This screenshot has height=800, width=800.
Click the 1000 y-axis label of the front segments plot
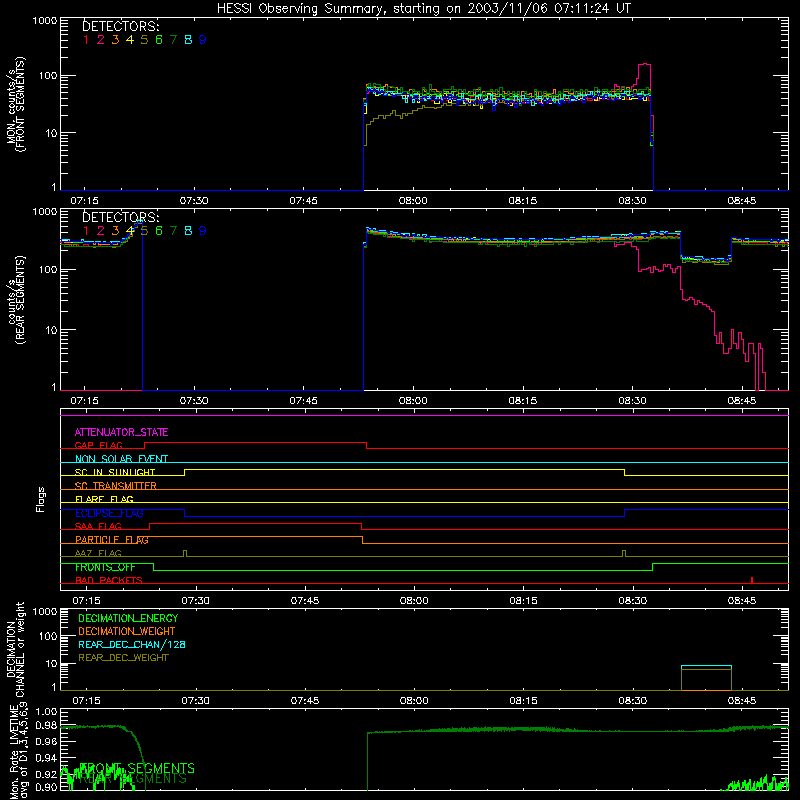[x=45, y=21]
